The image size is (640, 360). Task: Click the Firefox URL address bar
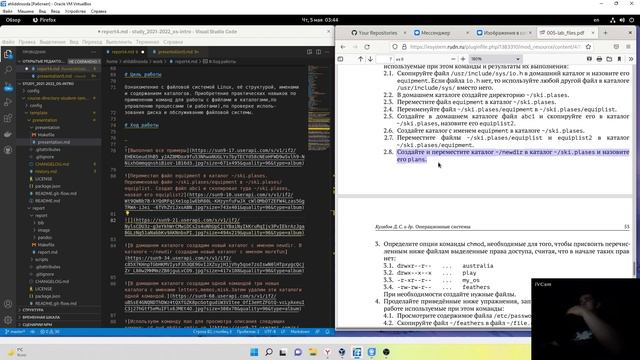[x=494, y=47]
